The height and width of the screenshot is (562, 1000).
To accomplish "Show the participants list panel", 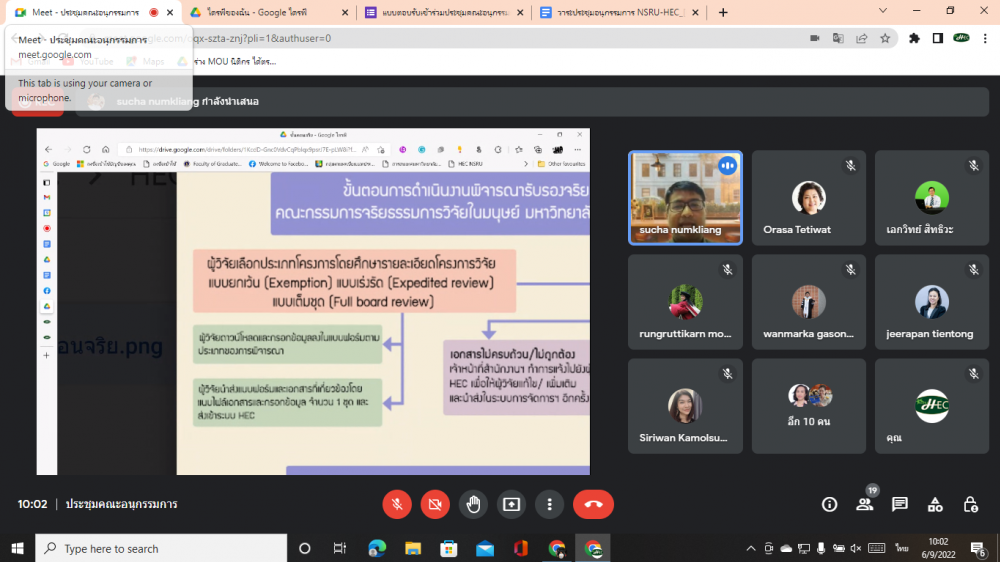I will [864, 504].
